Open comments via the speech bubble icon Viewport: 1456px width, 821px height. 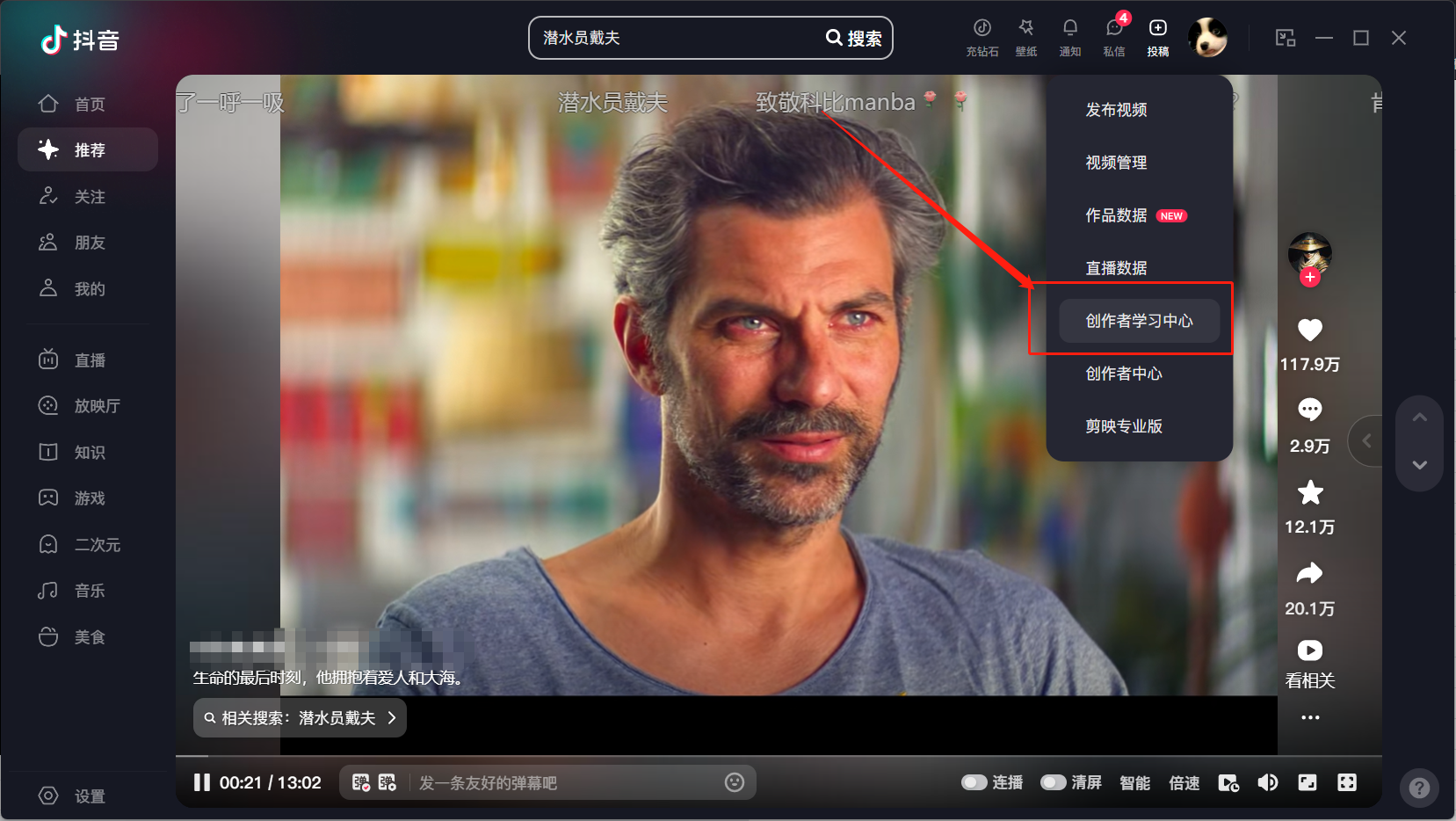(1309, 410)
